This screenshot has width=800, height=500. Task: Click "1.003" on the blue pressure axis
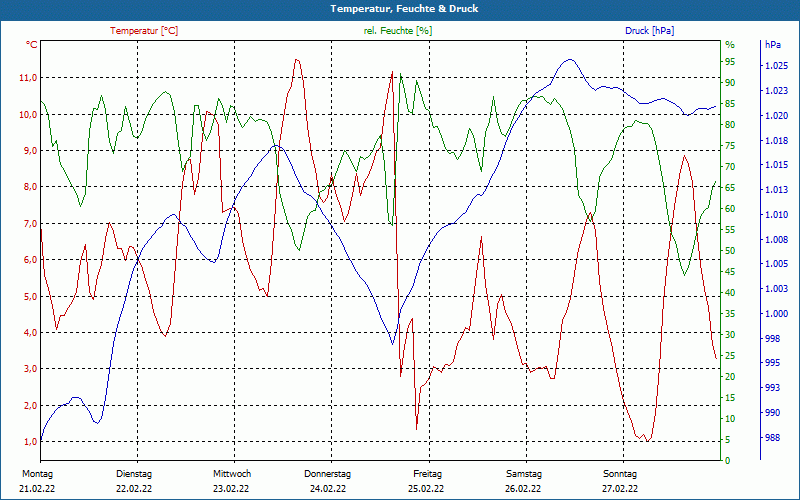tap(776, 289)
